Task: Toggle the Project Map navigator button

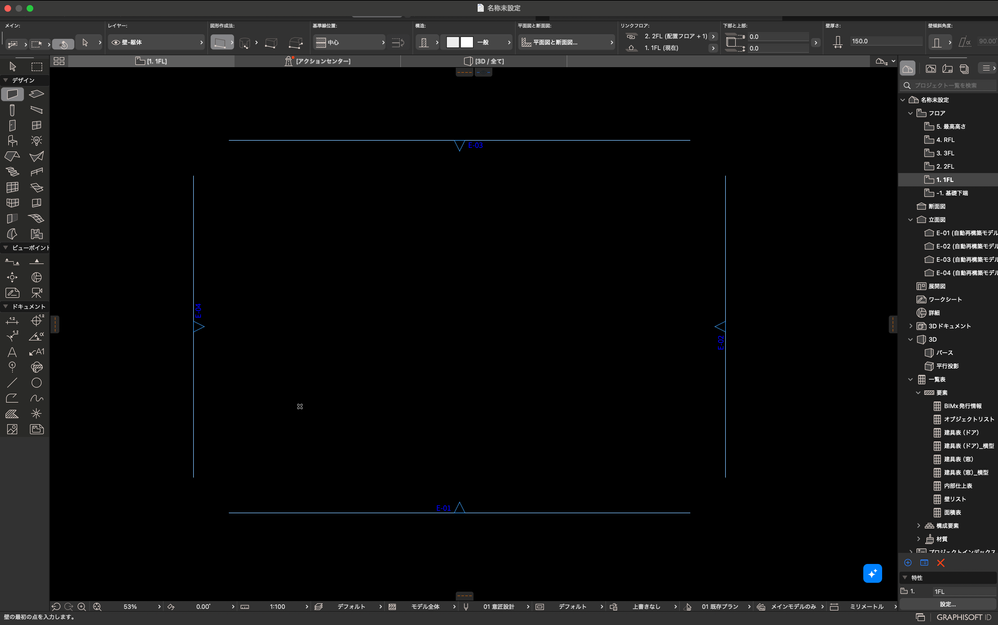Action: (908, 68)
